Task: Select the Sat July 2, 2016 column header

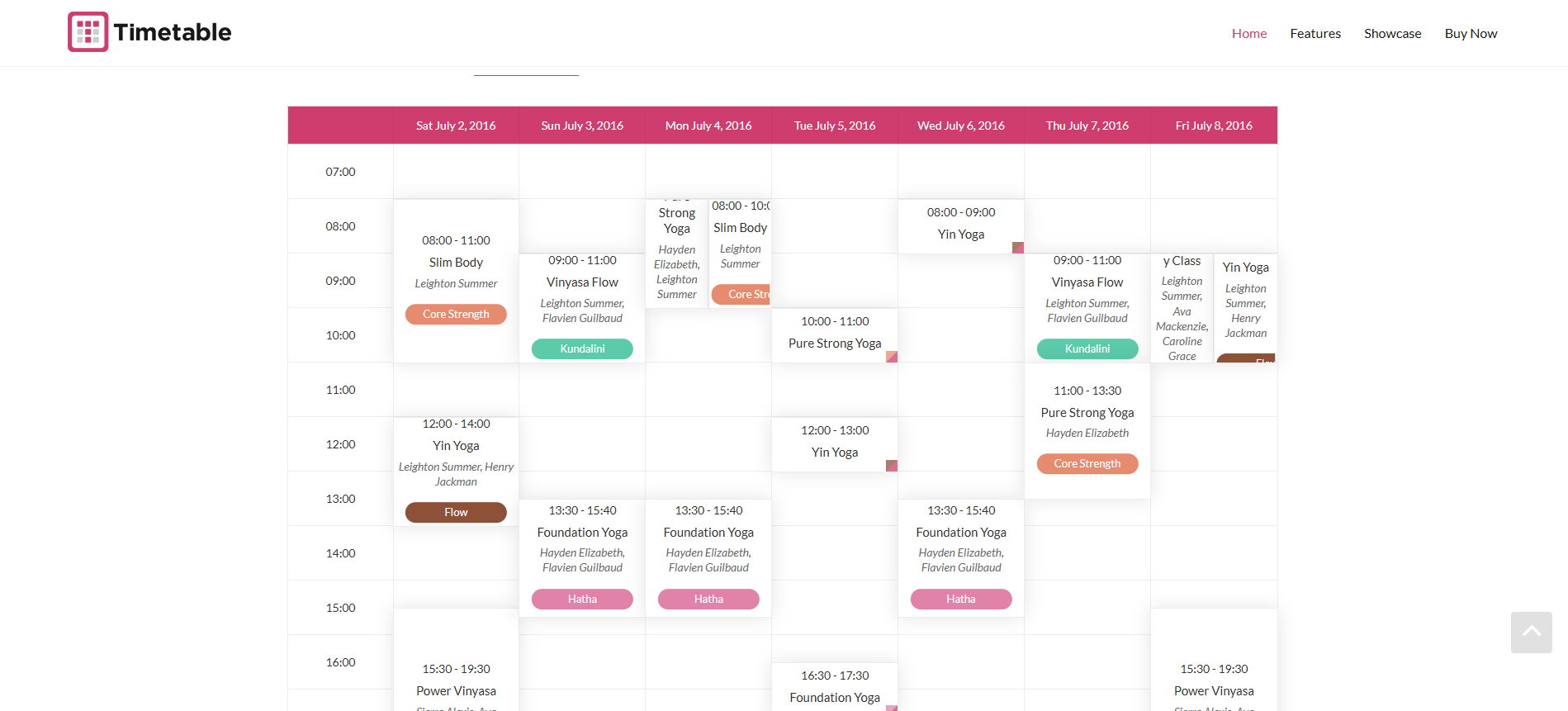Action: pos(456,126)
